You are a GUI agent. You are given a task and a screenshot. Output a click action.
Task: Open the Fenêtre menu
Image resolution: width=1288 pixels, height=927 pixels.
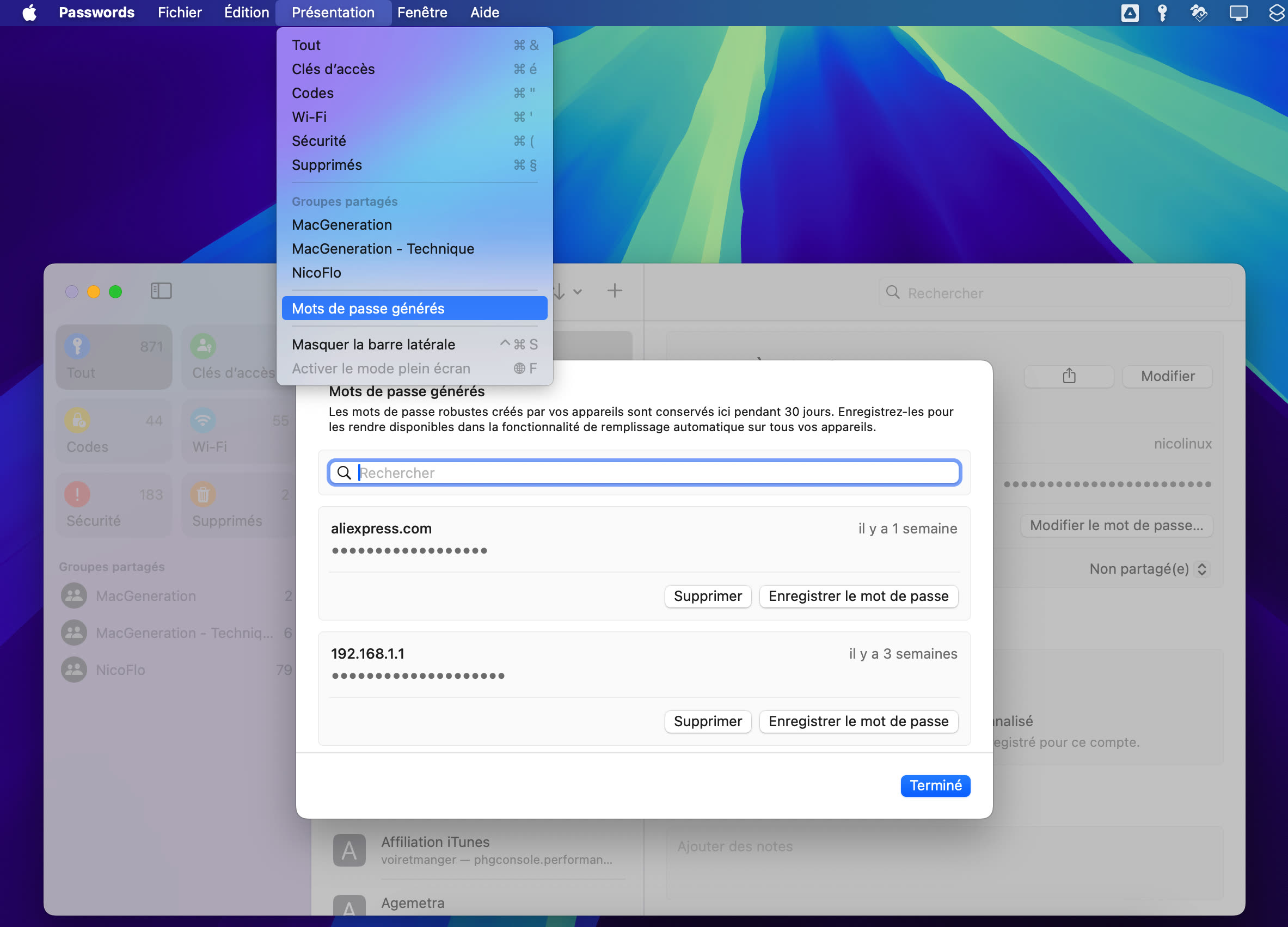click(422, 13)
